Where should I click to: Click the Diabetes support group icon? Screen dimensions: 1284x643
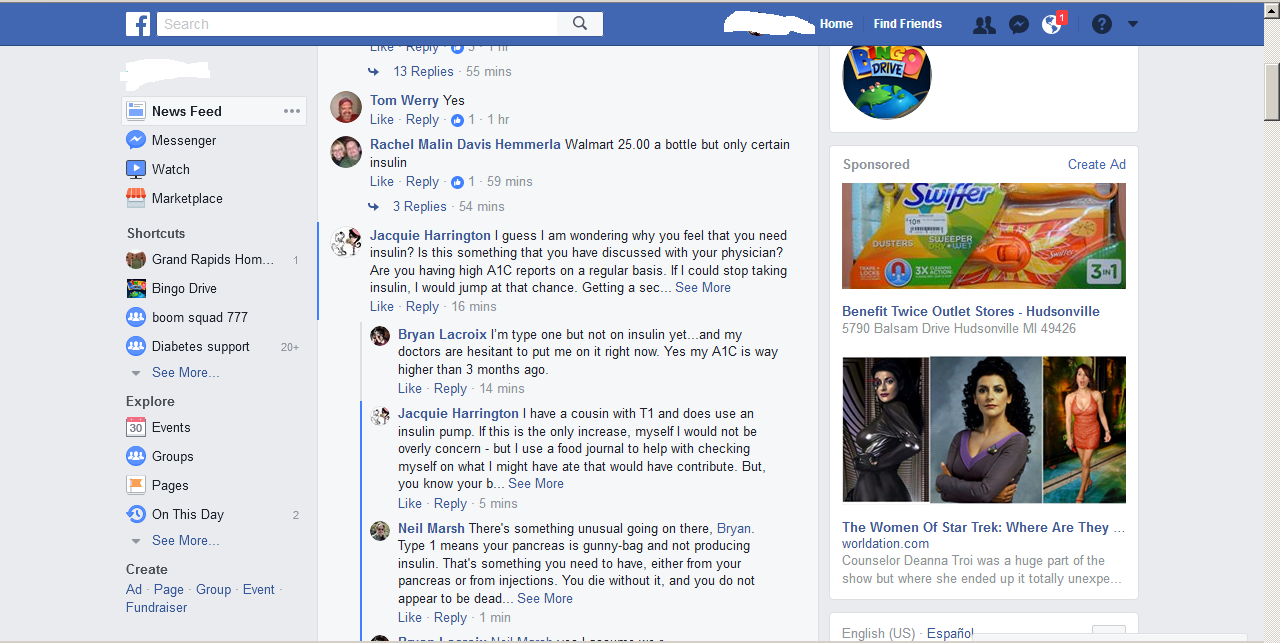(x=136, y=346)
